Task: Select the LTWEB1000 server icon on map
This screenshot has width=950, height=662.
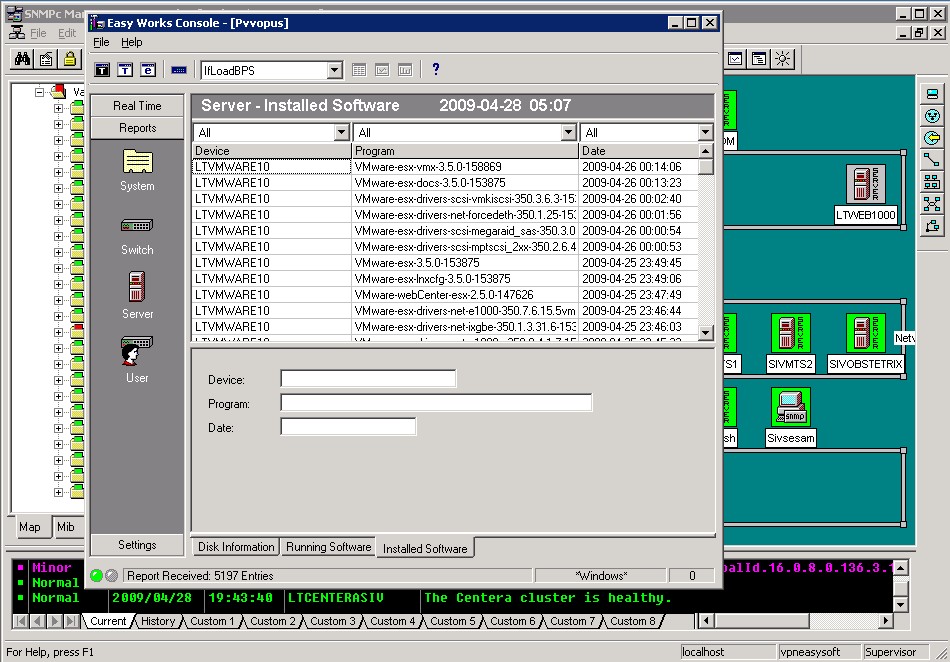Action: pos(866,184)
